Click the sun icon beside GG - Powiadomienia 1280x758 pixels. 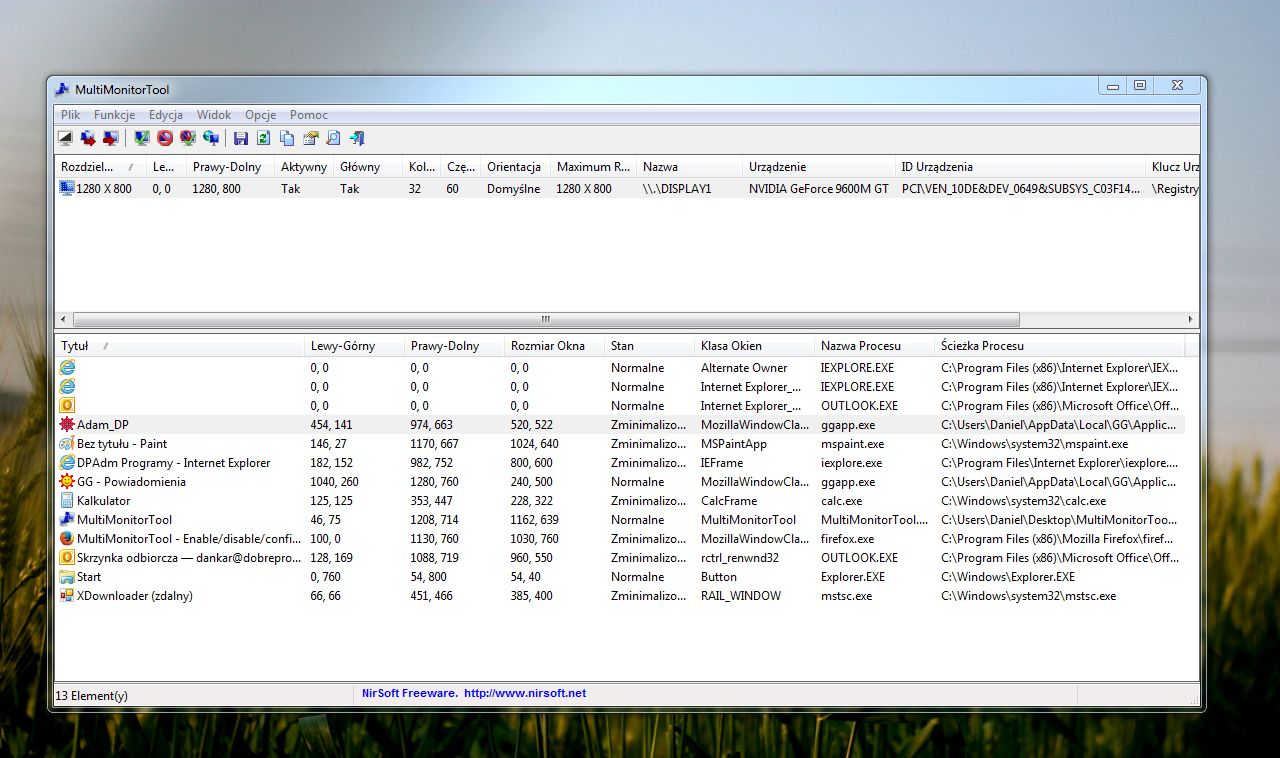point(67,481)
